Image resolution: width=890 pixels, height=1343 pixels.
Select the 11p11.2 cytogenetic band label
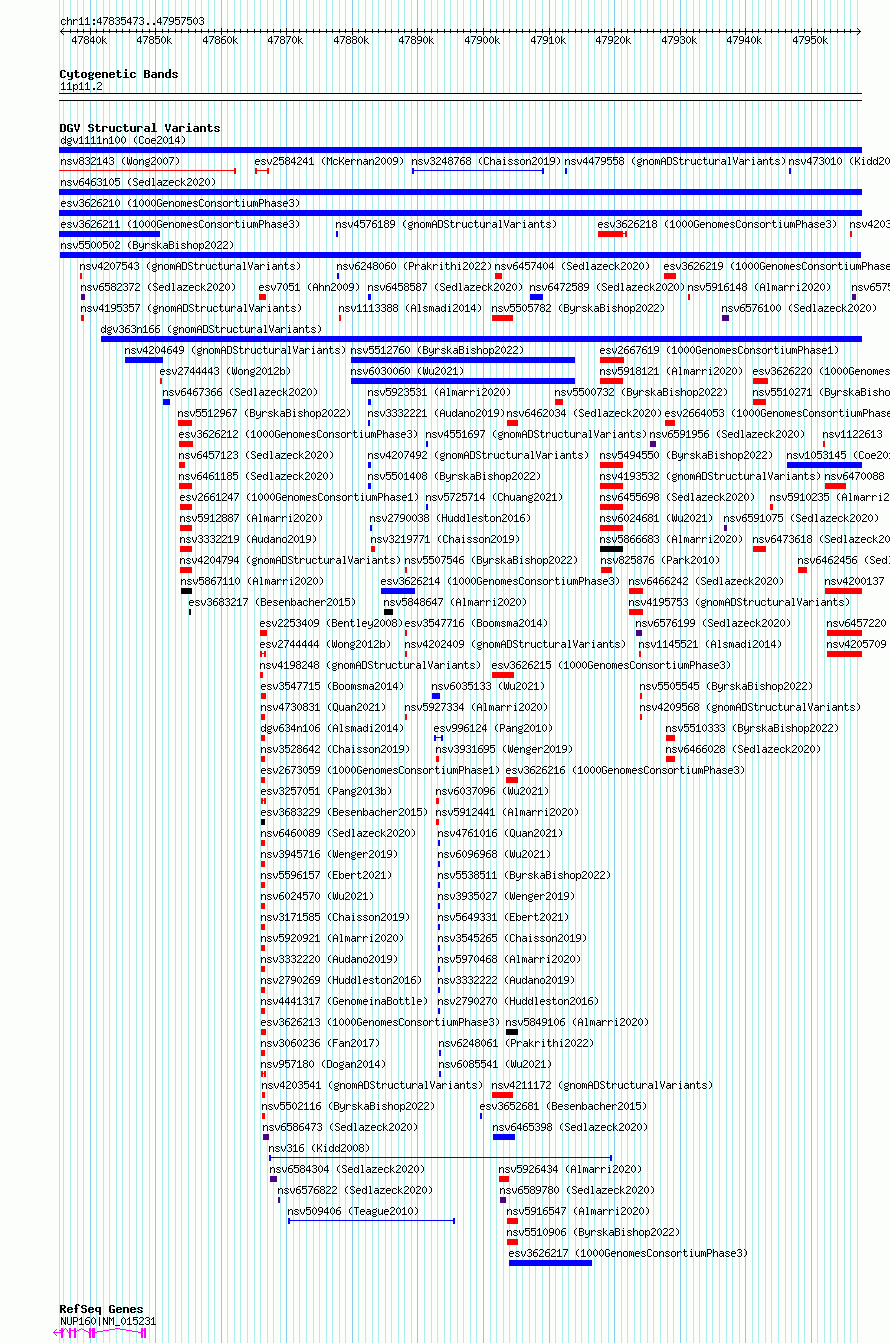point(82,86)
